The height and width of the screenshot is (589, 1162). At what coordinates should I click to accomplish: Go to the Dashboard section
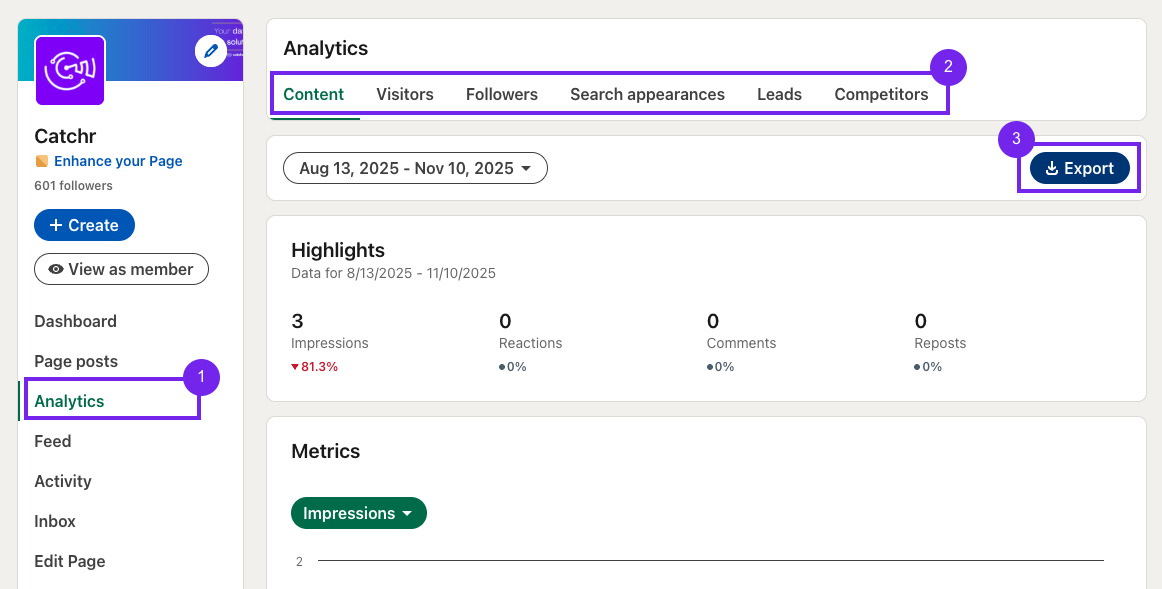click(x=75, y=321)
